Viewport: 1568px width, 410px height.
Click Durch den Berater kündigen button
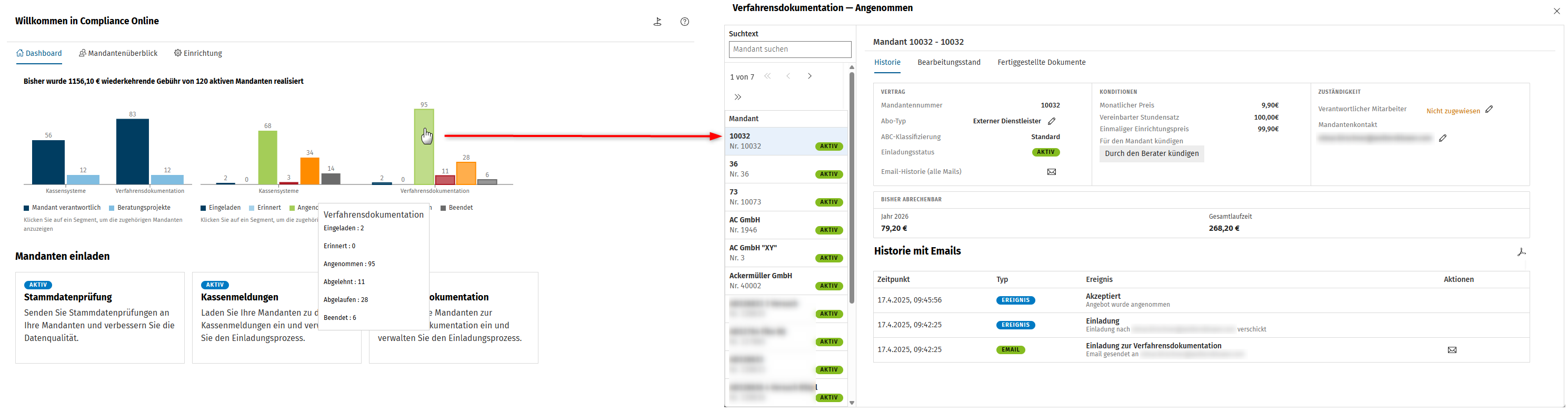point(1151,153)
